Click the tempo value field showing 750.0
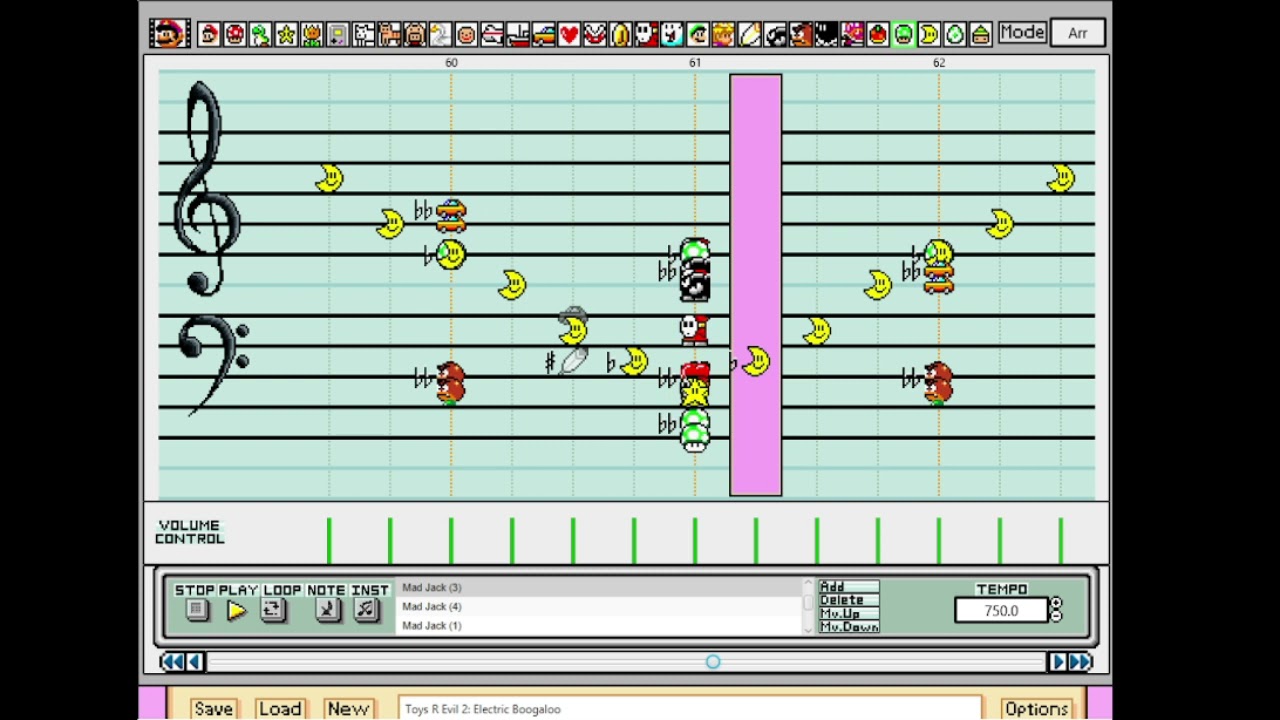The height and width of the screenshot is (720, 1280). pyautogui.click(x=1001, y=611)
